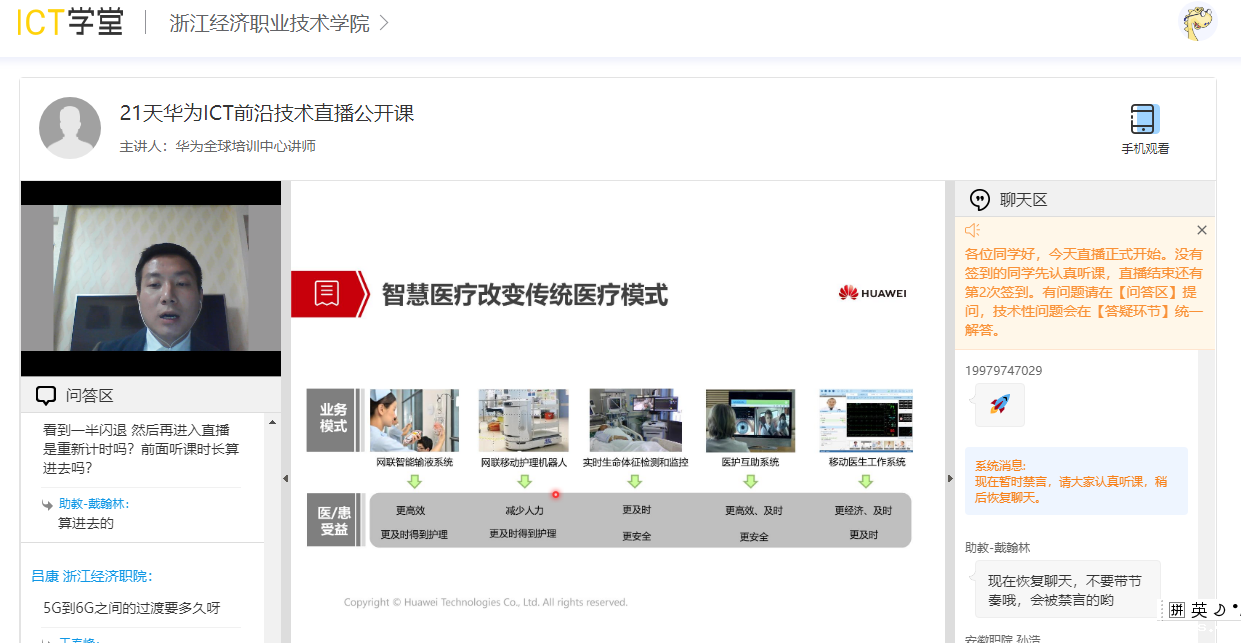The width and height of the screenshot is (1241, 643).
Task: Select the 聊天区 panel header
Action: (1023, 199)
